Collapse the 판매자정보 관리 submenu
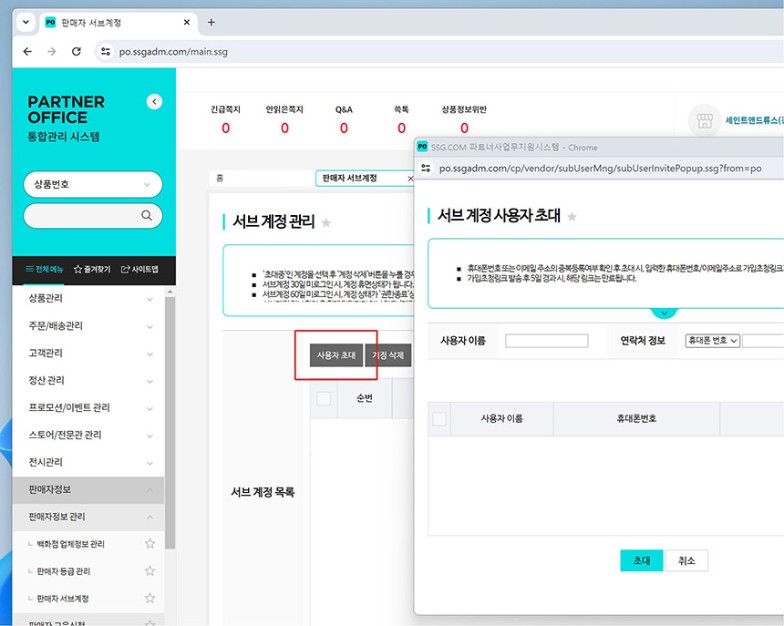Screen dimensions: 784x626 [88, 516]
